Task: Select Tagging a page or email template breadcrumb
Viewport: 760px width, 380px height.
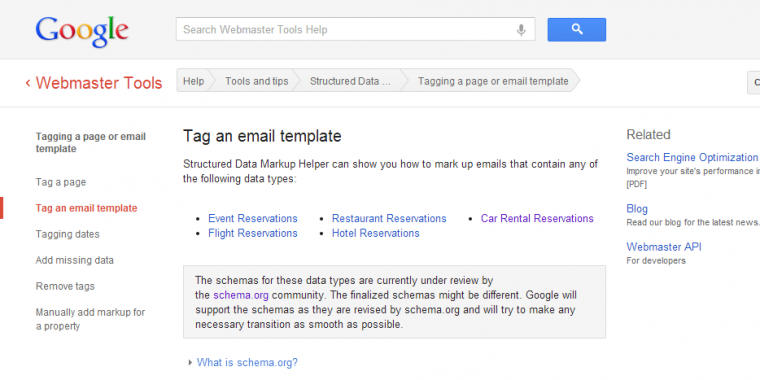Action: click(x=493, y=81)
